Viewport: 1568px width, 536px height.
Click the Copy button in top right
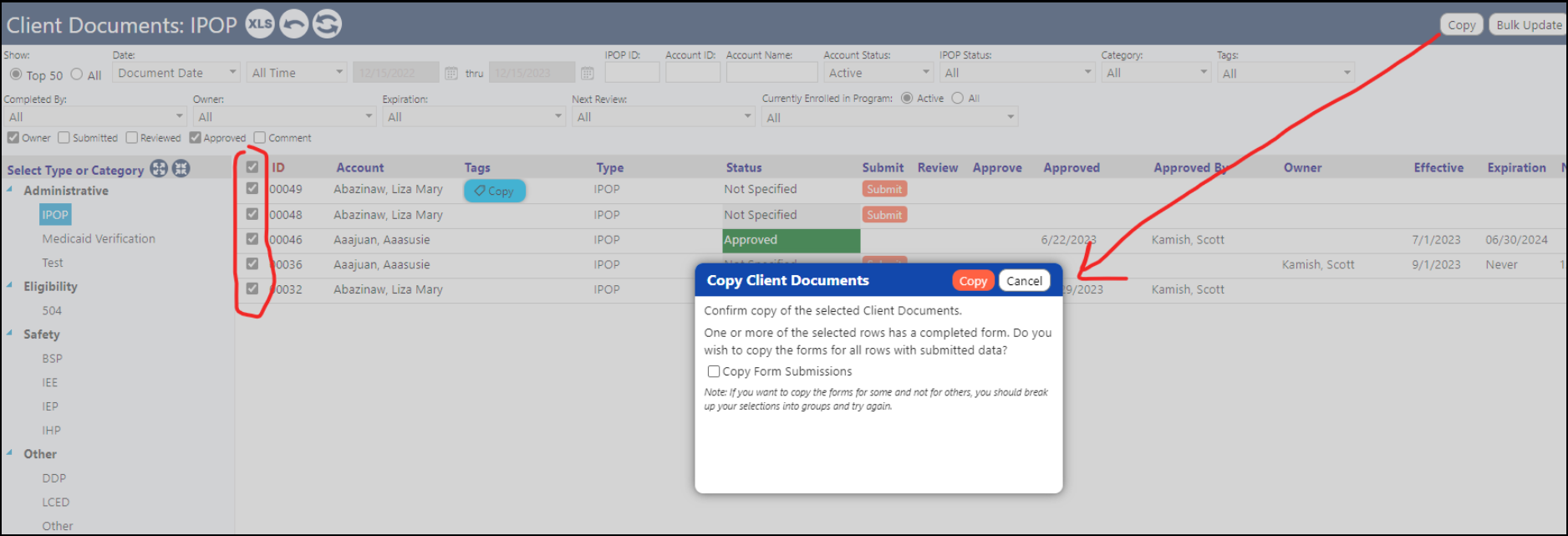(x=1462, y=24)
